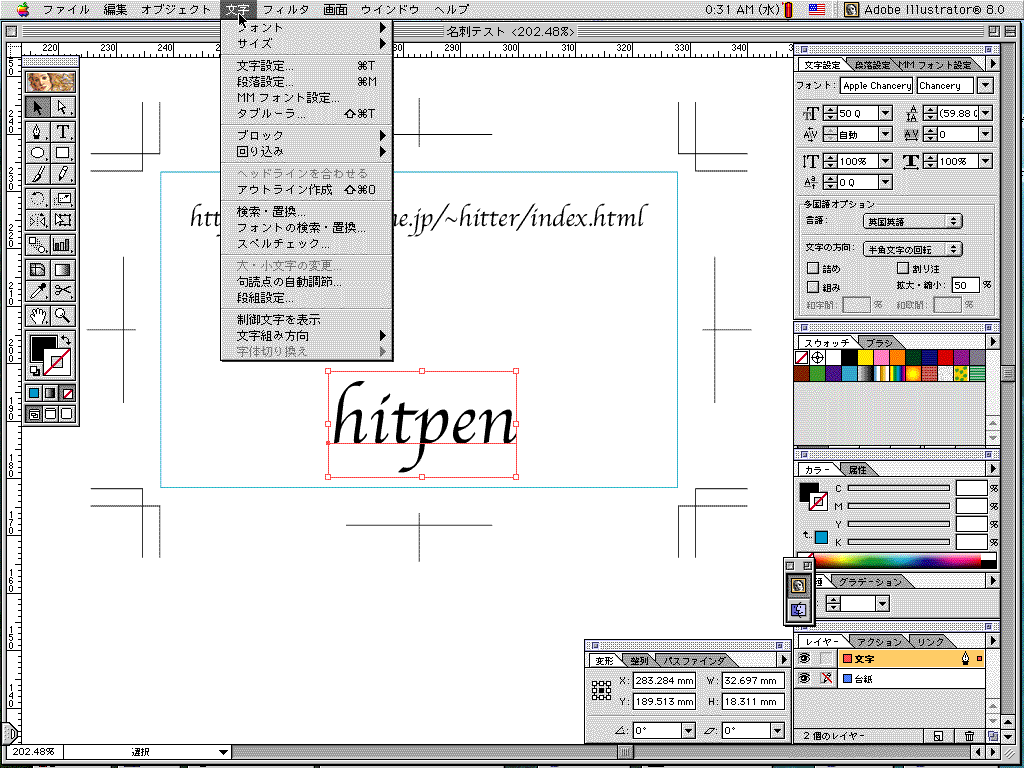Hide the 文字 layer via eye icon
The height and width of the screenshot is (768, 1024).
pos(804,659)
